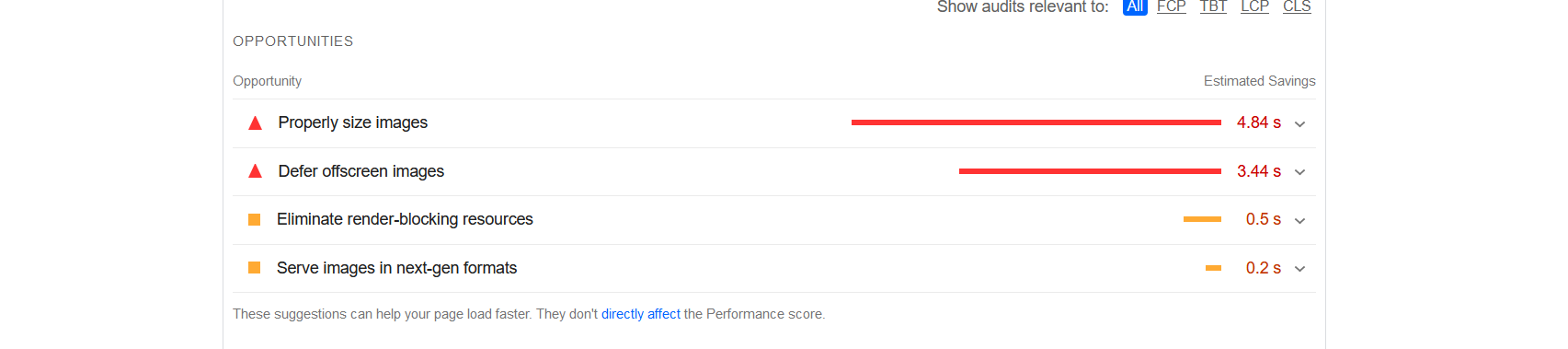Click the red 4.84 s savings bar

pos(1036,122)
